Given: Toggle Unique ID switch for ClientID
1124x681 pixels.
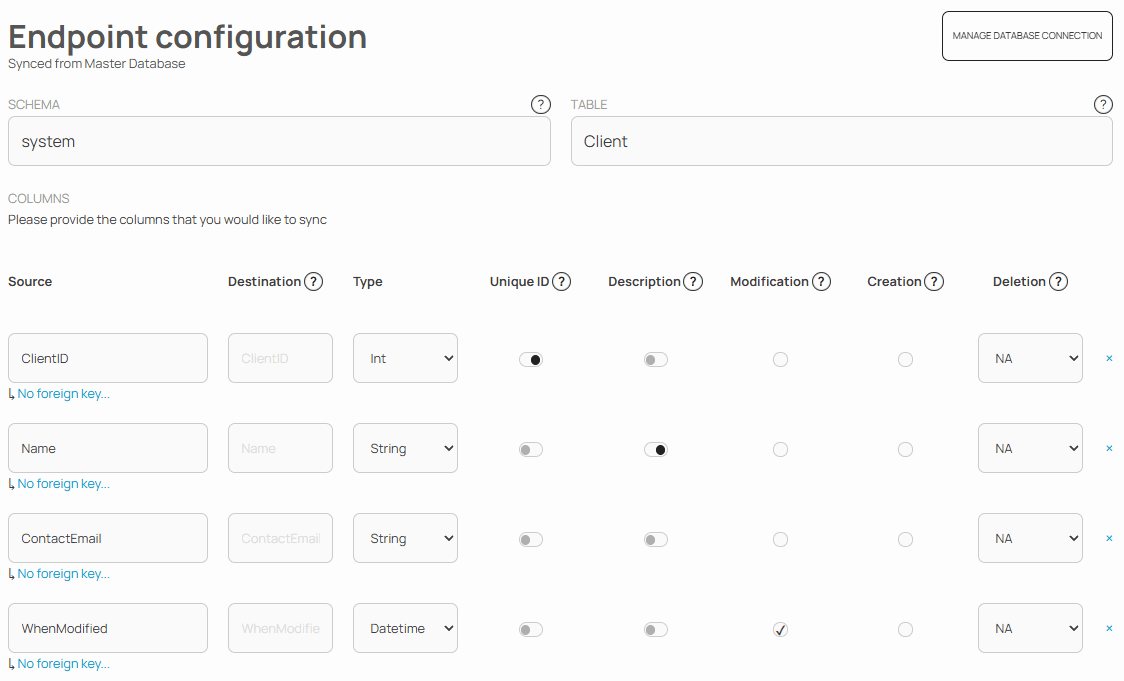Looking at the screenshot, I should pyautogui.click(x=530, y=359).
